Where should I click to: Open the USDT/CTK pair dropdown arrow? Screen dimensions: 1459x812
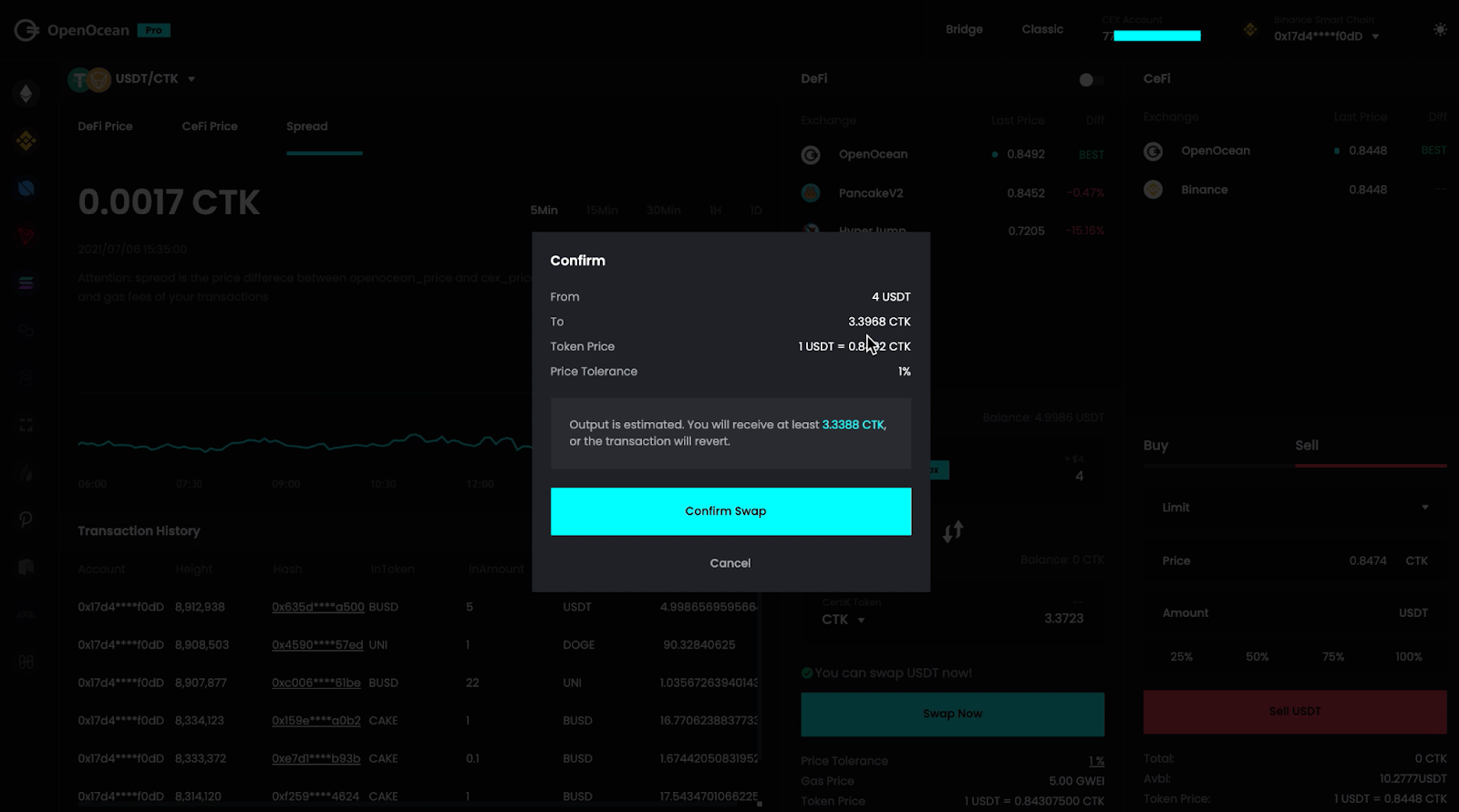191,79
